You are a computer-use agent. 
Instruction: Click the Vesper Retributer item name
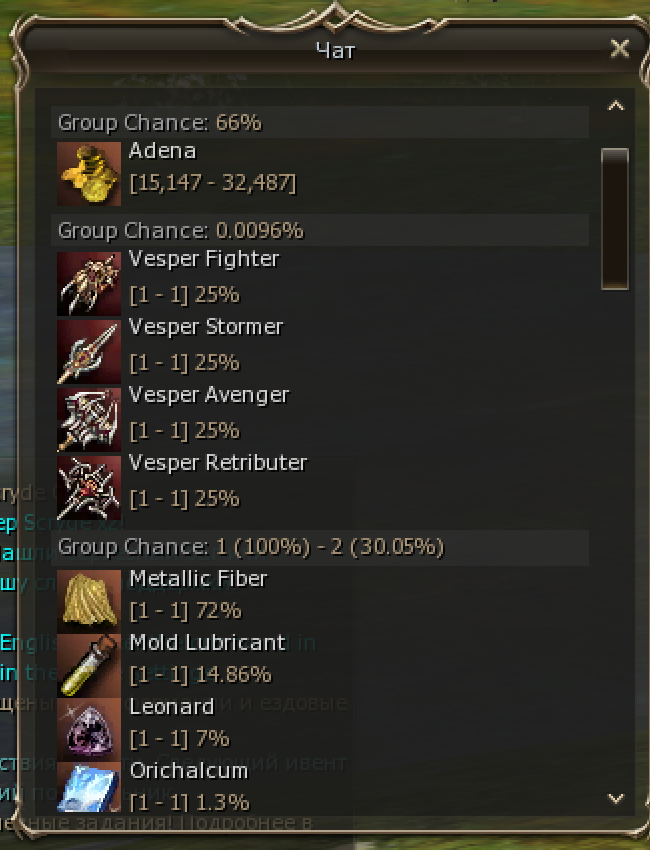pyautogui.click(x=218, y=463)
